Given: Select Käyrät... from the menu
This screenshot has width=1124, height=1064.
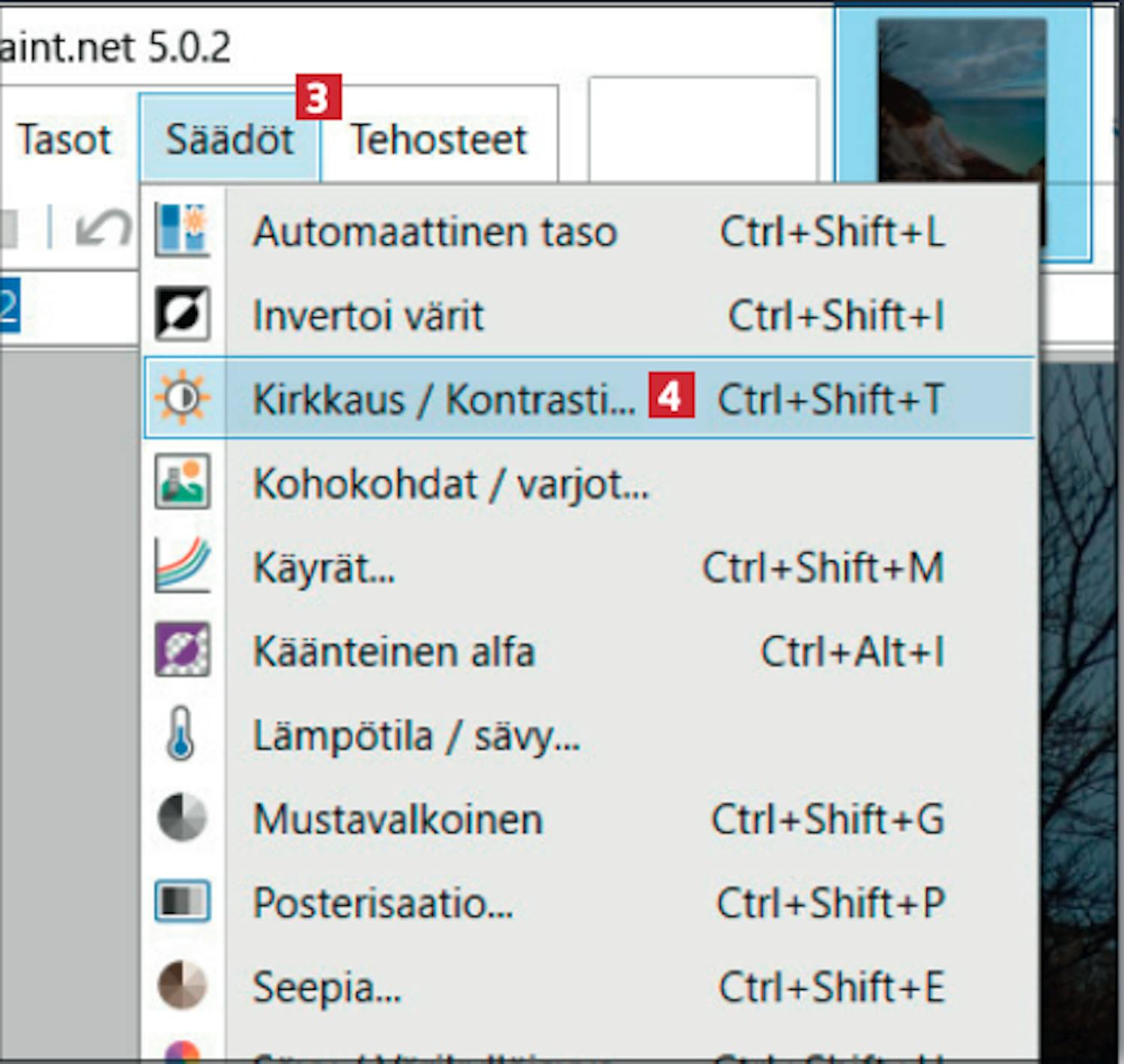Looking at the screenshot, I should 324,567.
